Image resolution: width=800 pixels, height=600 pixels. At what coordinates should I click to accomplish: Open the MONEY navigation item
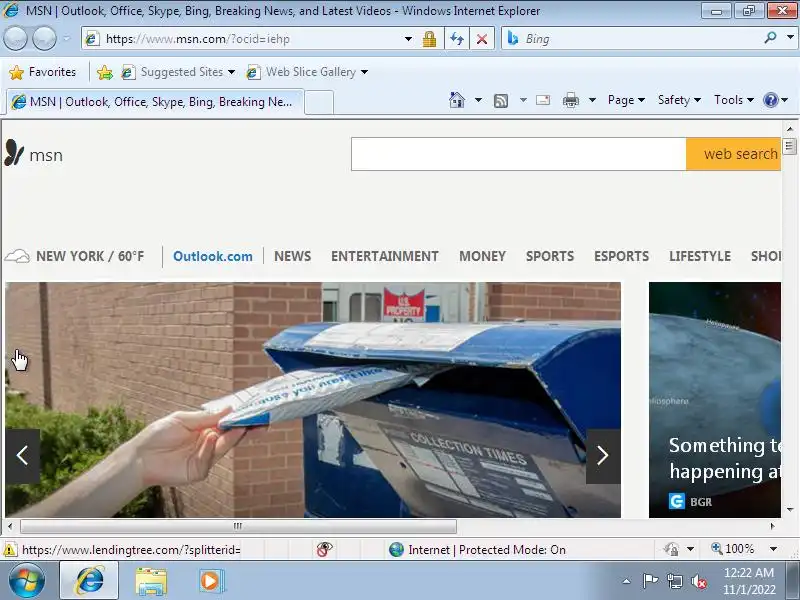pyautogui.click(x=482, y=256)
